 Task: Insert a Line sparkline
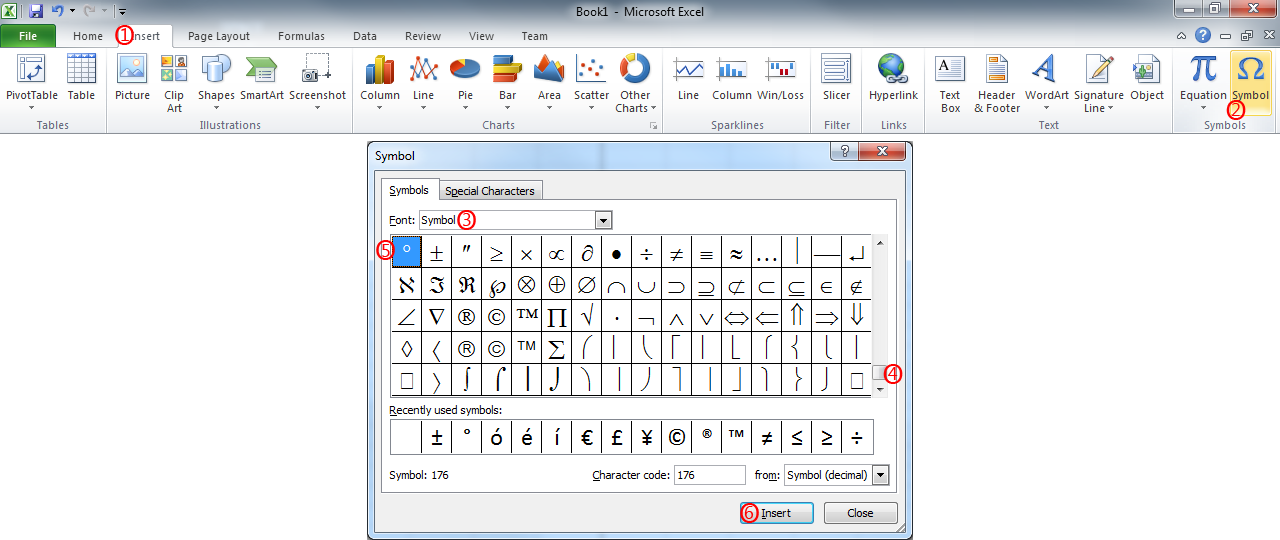pyautogui.click(x=688, y=78)
